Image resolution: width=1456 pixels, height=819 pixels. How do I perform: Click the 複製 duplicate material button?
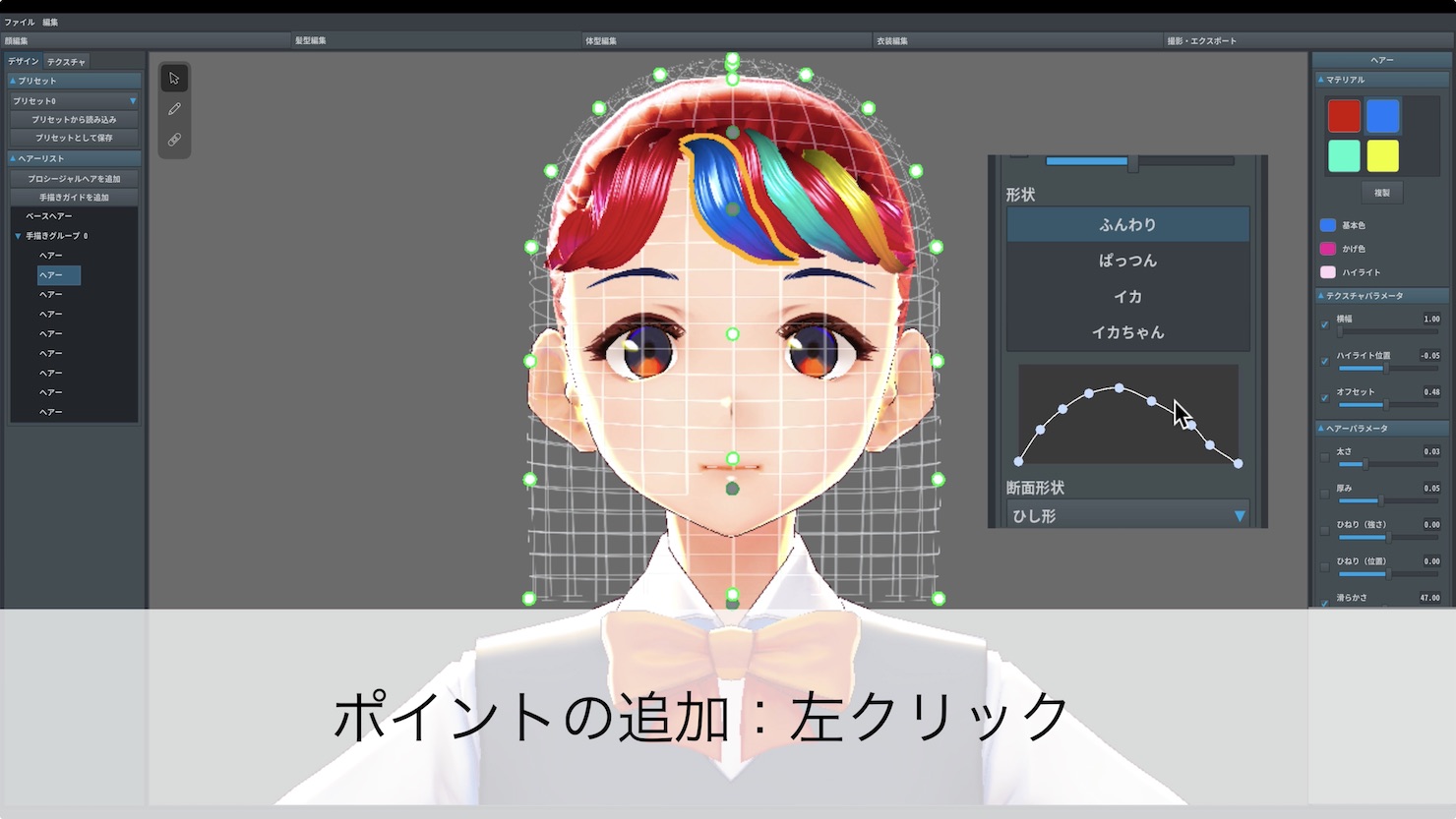[x=1382, y=193]
